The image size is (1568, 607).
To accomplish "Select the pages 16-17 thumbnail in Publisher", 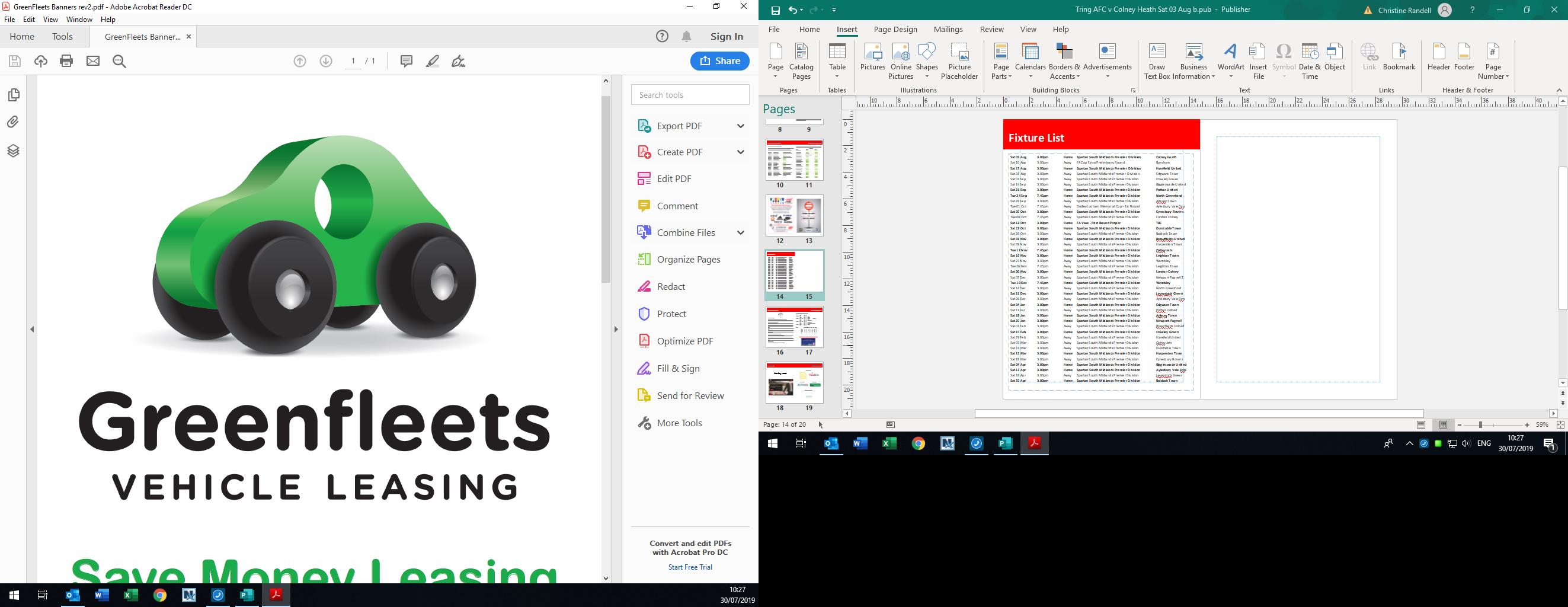I will click(x=794, y=327).
